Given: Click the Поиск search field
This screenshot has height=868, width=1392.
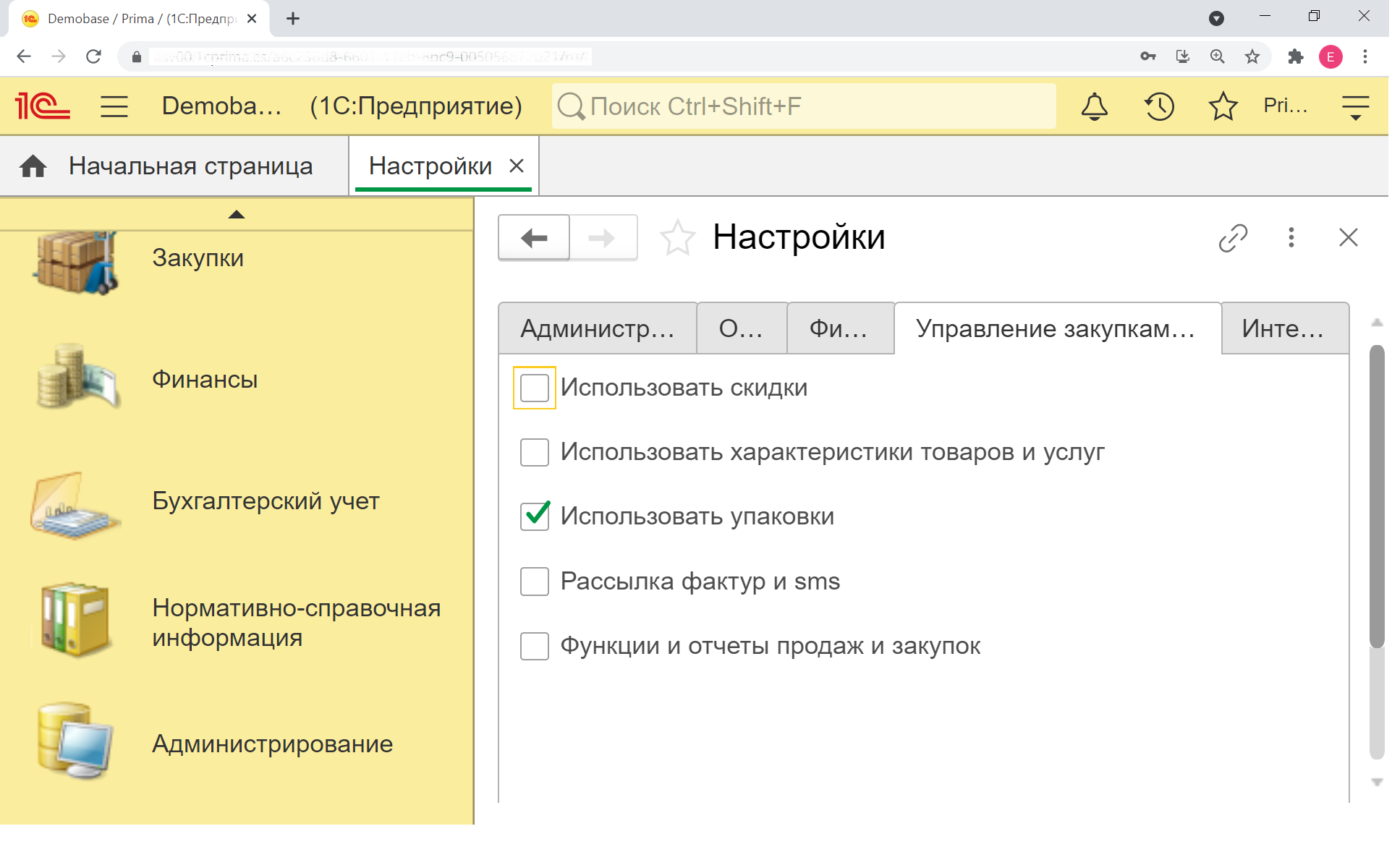Looking at the screenshot, I should click(x=803, y=106).
